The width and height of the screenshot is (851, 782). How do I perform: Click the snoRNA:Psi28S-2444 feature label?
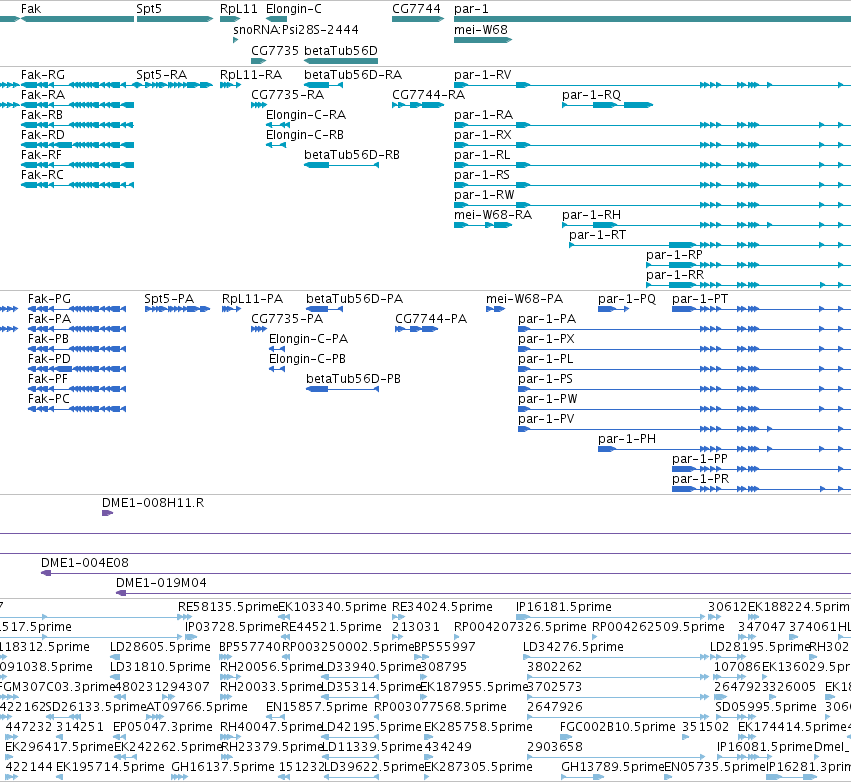coord(296,30)
